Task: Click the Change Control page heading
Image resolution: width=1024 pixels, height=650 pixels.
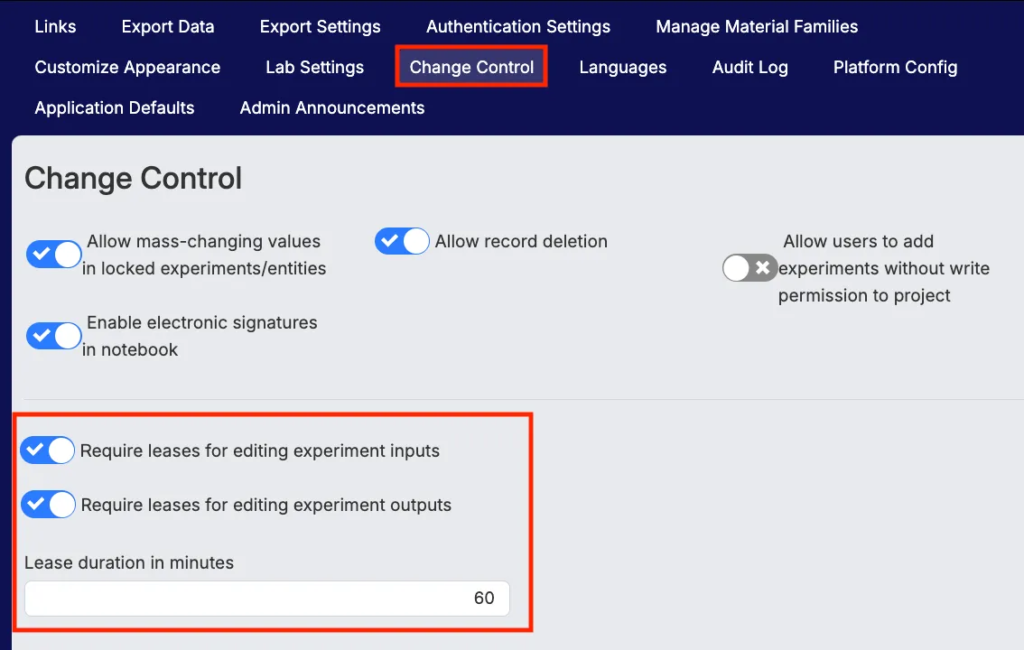Action: 133,178
